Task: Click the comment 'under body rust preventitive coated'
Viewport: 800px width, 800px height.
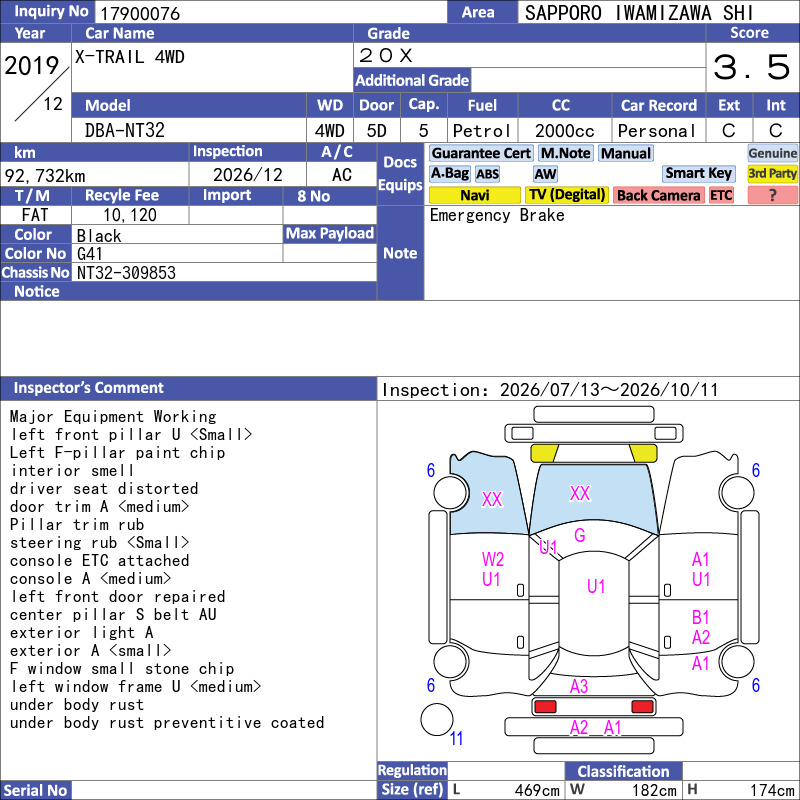Action: pos(167,722)
